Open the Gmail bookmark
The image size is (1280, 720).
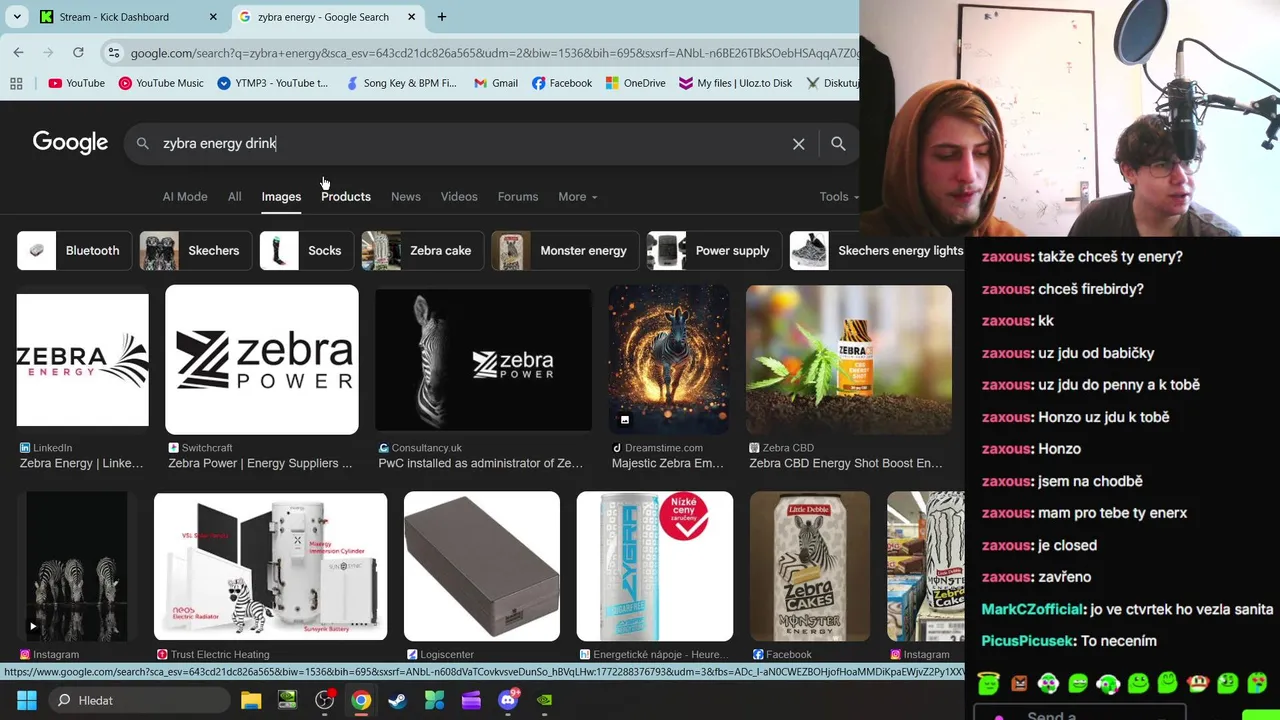(496, 83)
